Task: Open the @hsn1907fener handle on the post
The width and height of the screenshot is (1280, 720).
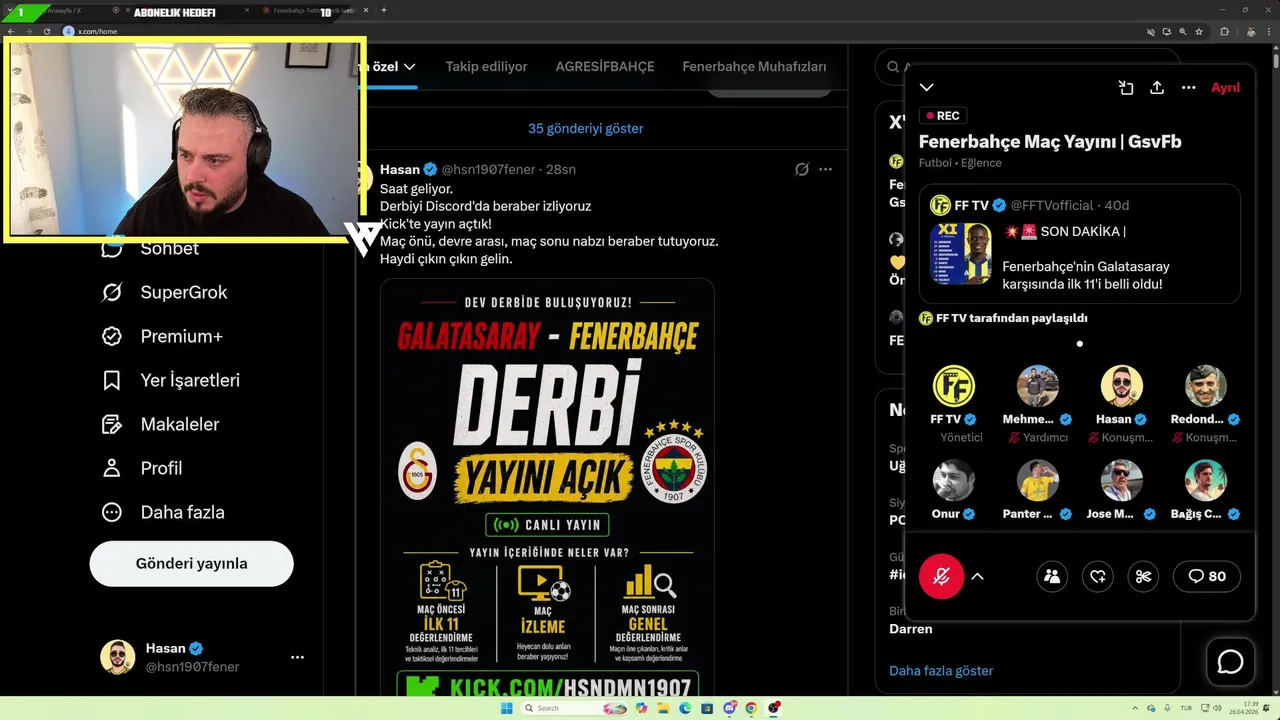Action: (489, 169)
